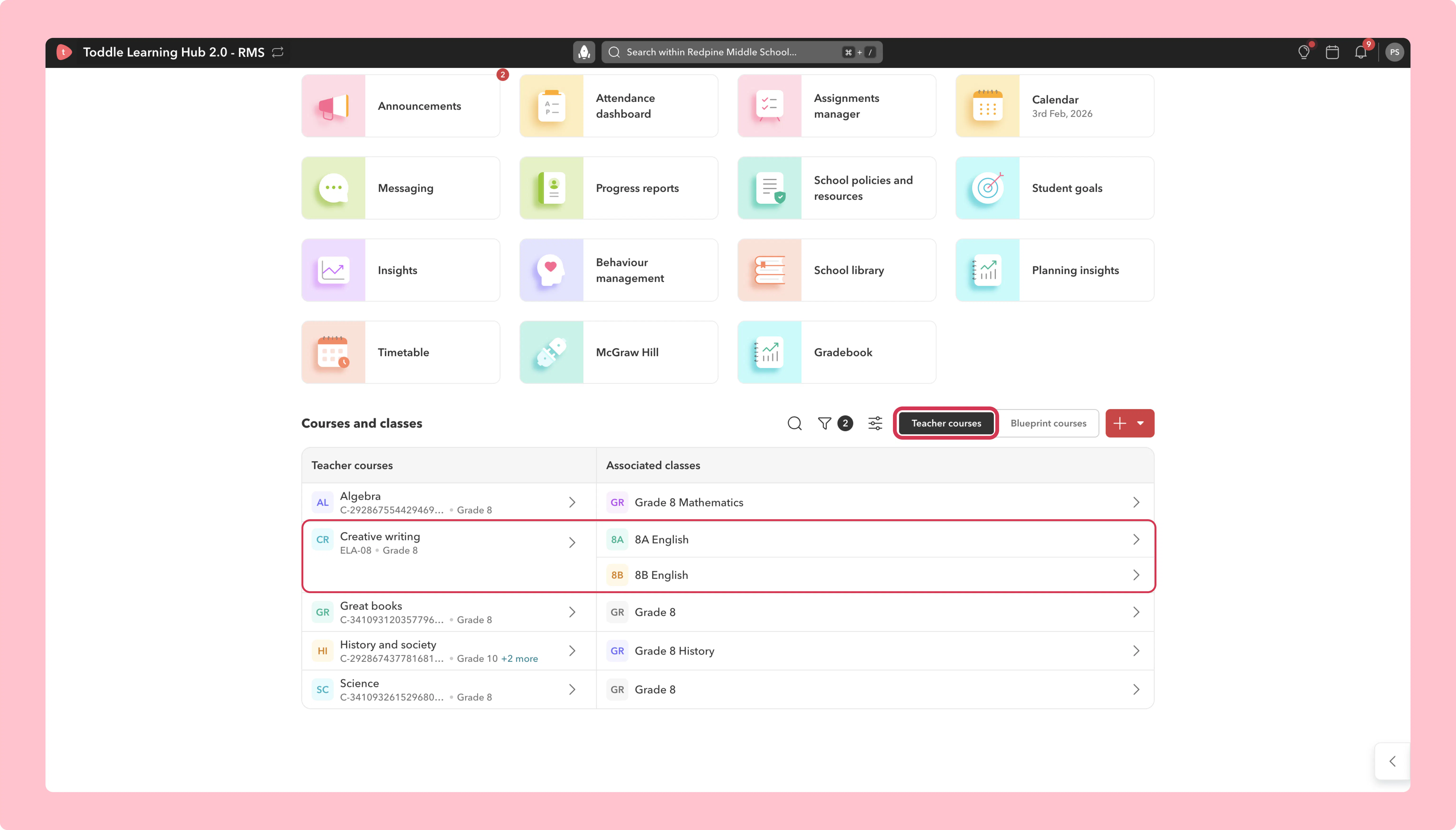Open the lightbulb tips icon
The image size is (1456, 830).
click(1304, 52)
